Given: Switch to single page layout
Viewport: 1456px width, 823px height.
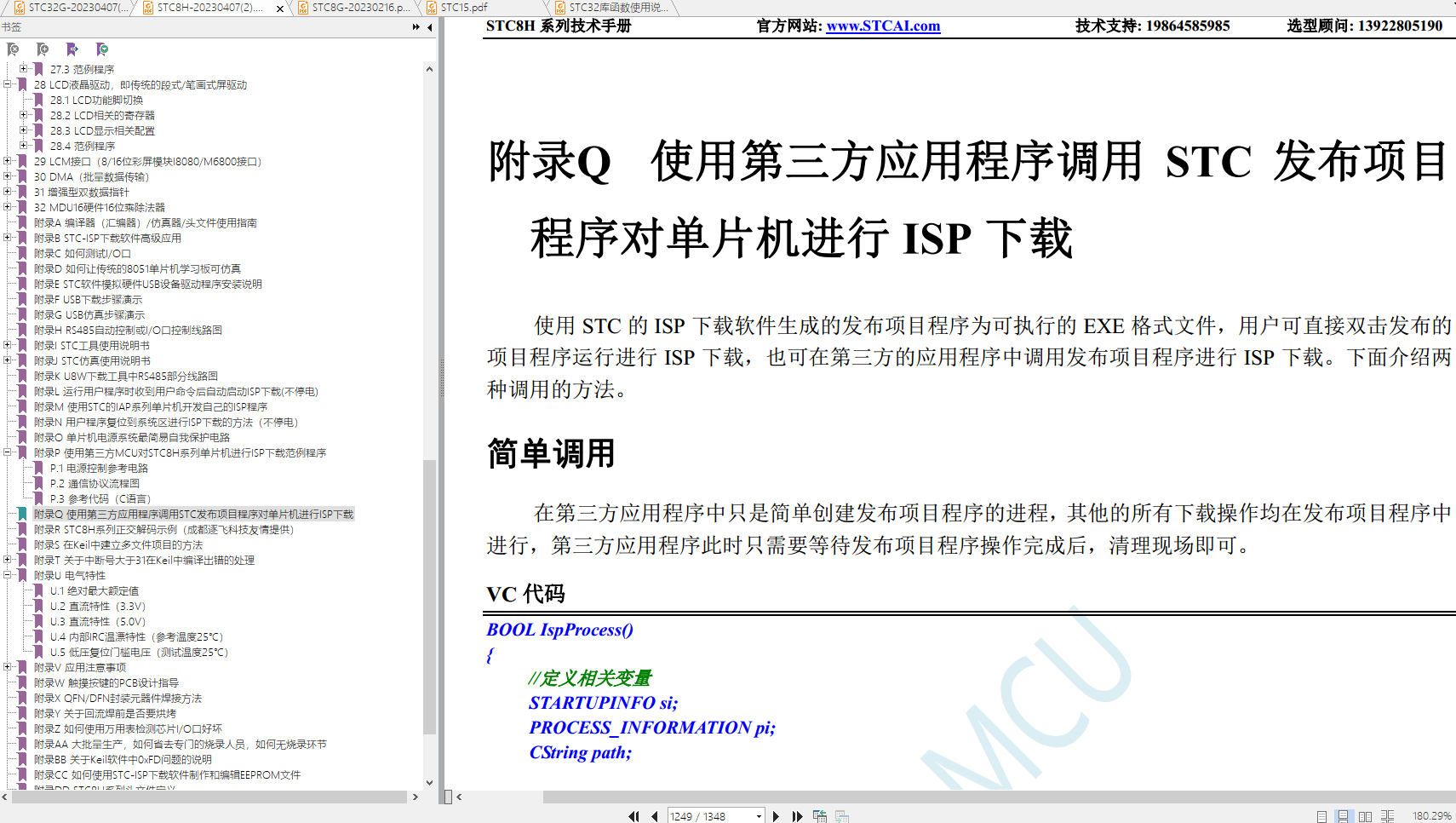Looking at the screenshot, I should [x=1321, y=816].
